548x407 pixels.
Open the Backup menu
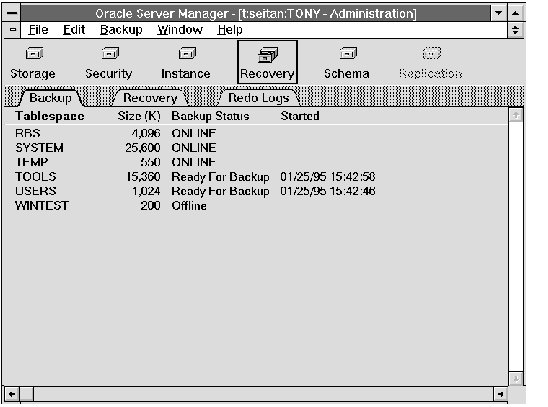click(121, 30)
